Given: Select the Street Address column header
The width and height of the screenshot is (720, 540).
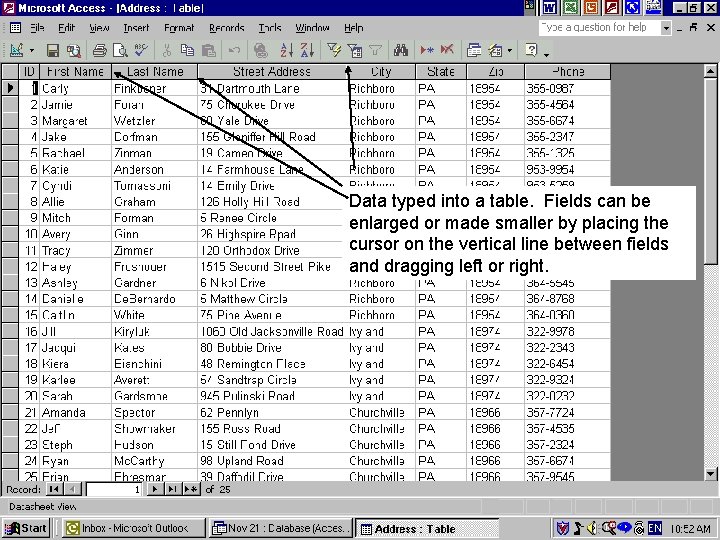Looking at the screenshot, I should [x=271, y=72].
